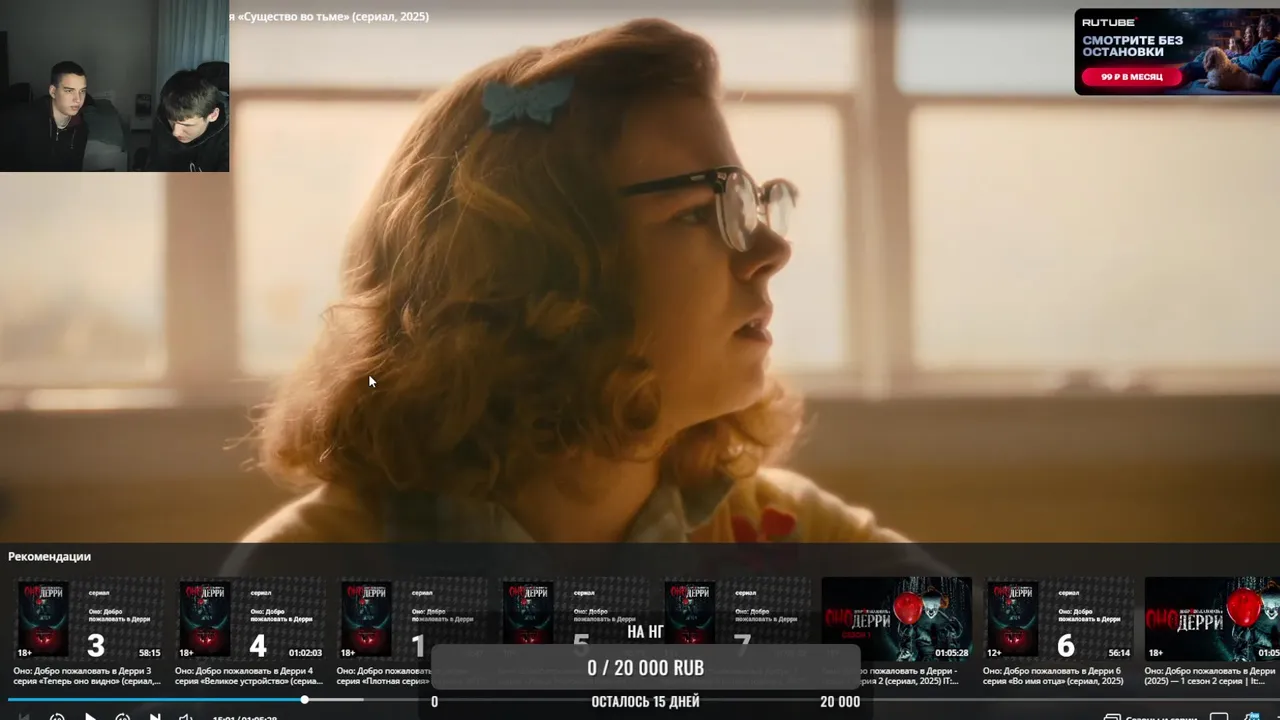This screenshot has width=1280, height=720.
Task: Click the 58:15 duration label on episode 3
Action: [149, 653]
